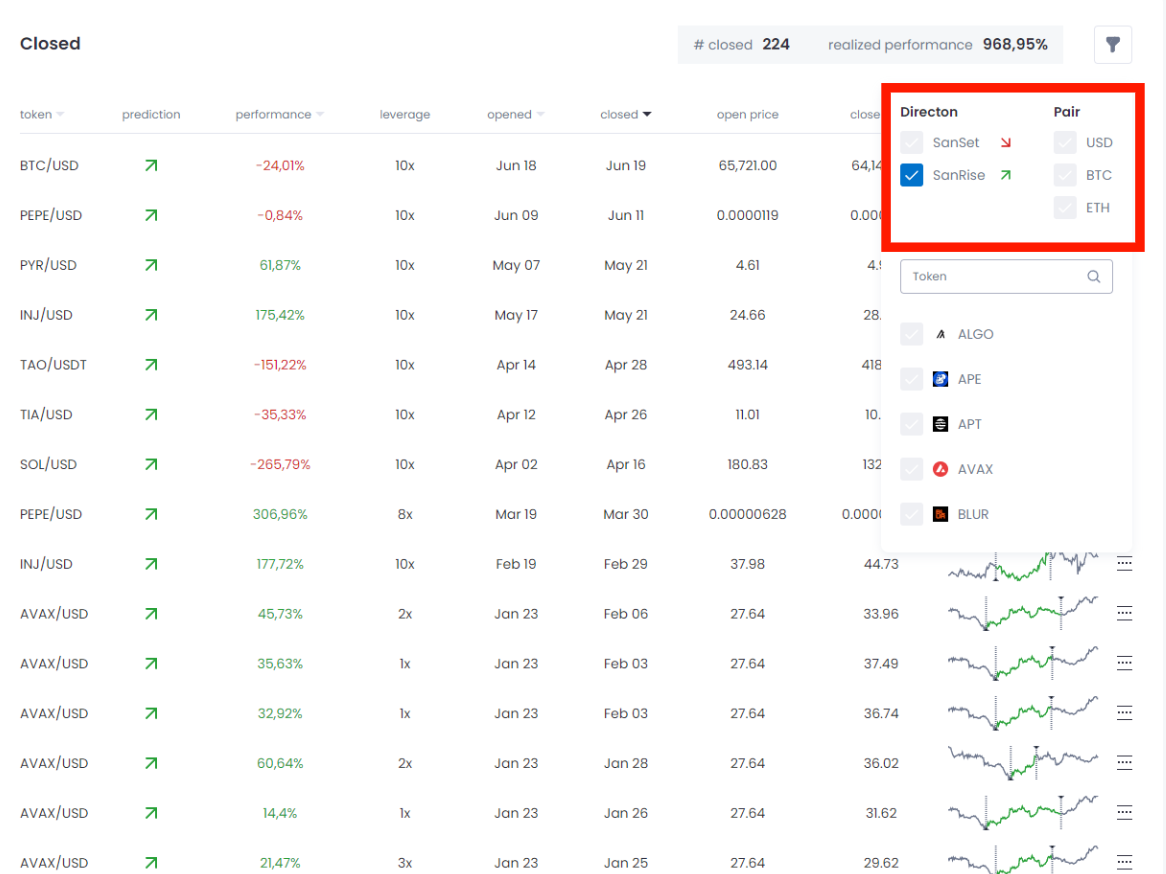Viewport: 1166px width, 874px height.
Task: Check the BLUR token checkbox
Action: pyautogui.click(x=912, y=514)
